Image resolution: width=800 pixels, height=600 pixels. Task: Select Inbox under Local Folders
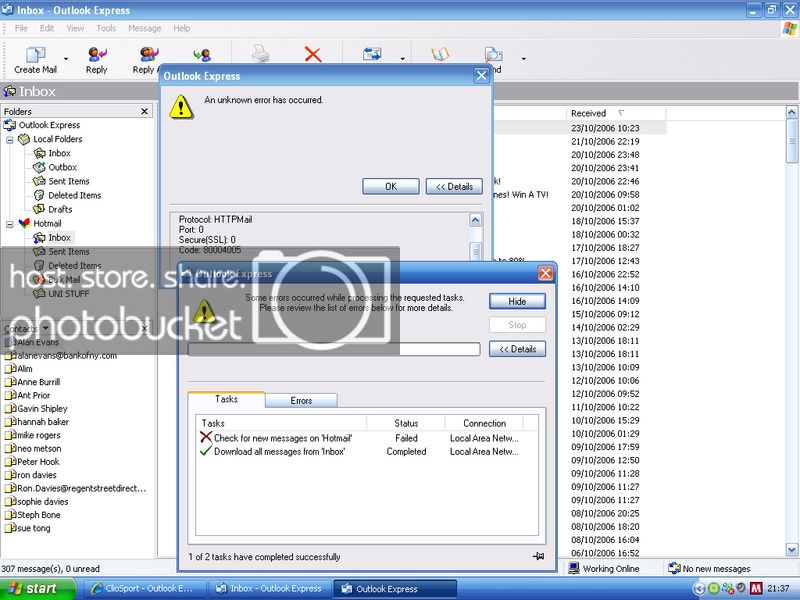(x=59, y=153)
